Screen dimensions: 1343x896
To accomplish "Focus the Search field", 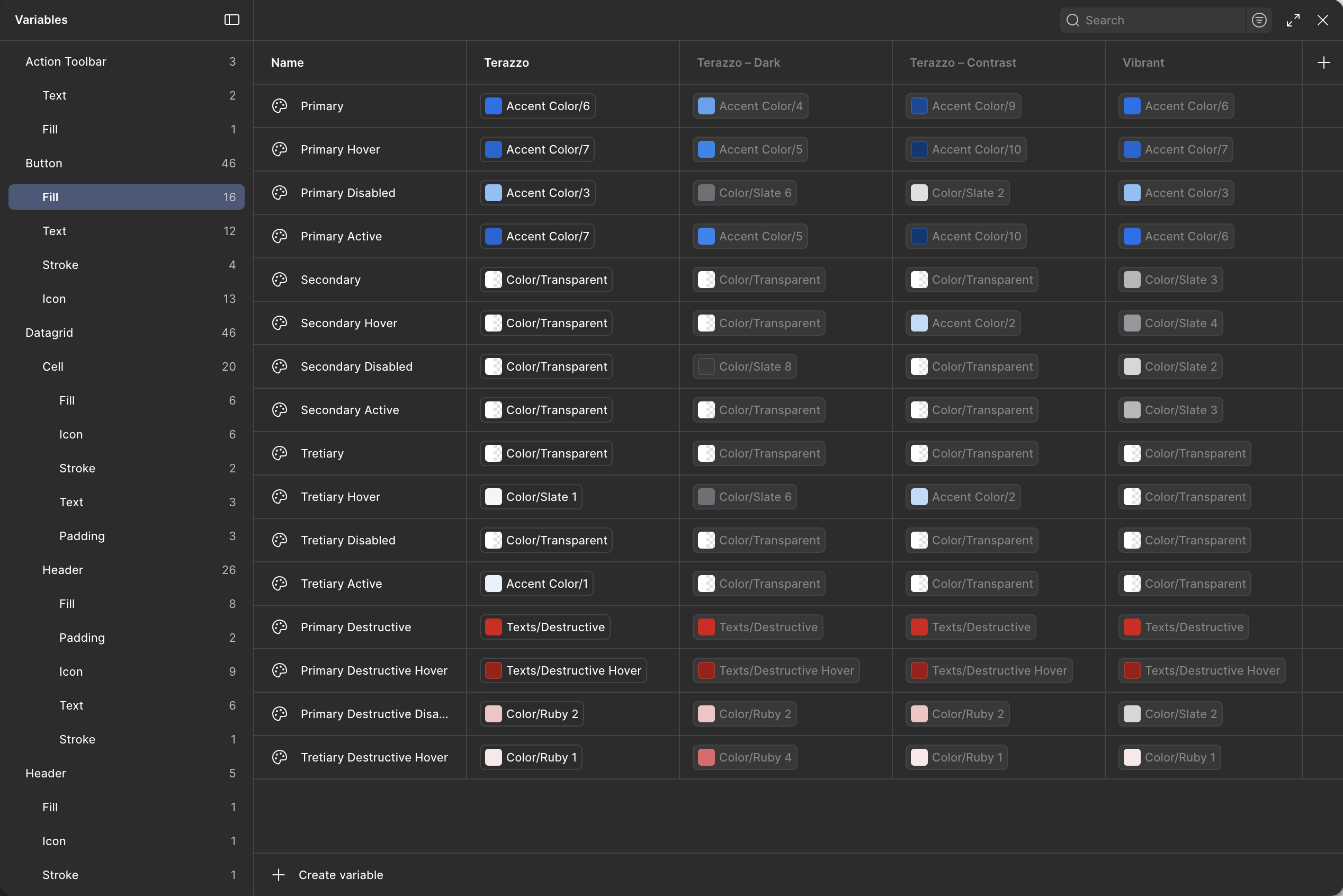I will [x=1153, y=20].
